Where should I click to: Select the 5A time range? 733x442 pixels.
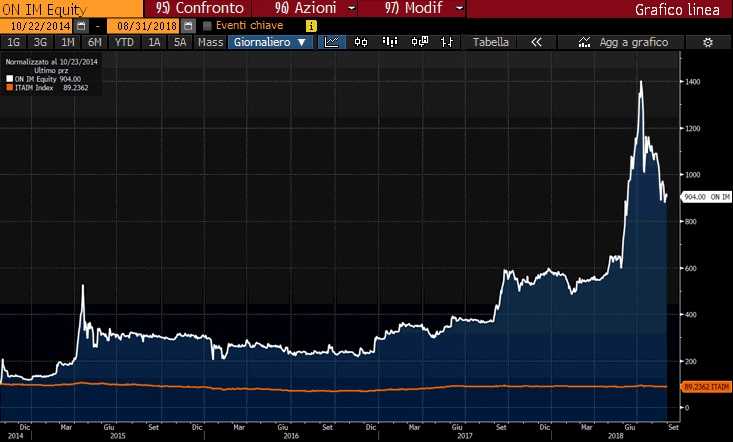[180, 42]
